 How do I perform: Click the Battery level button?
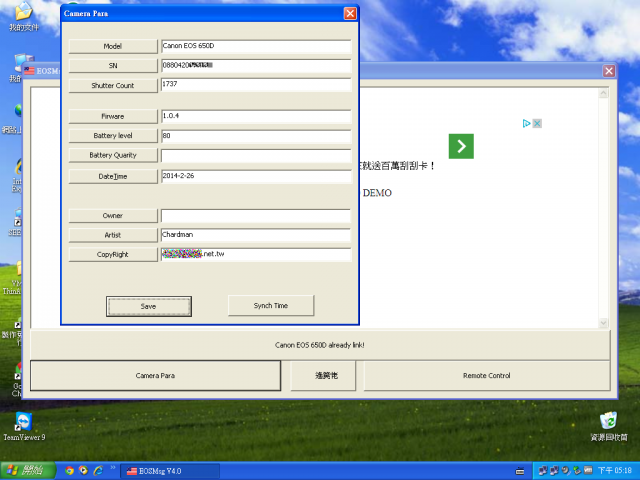click(113, 136)
